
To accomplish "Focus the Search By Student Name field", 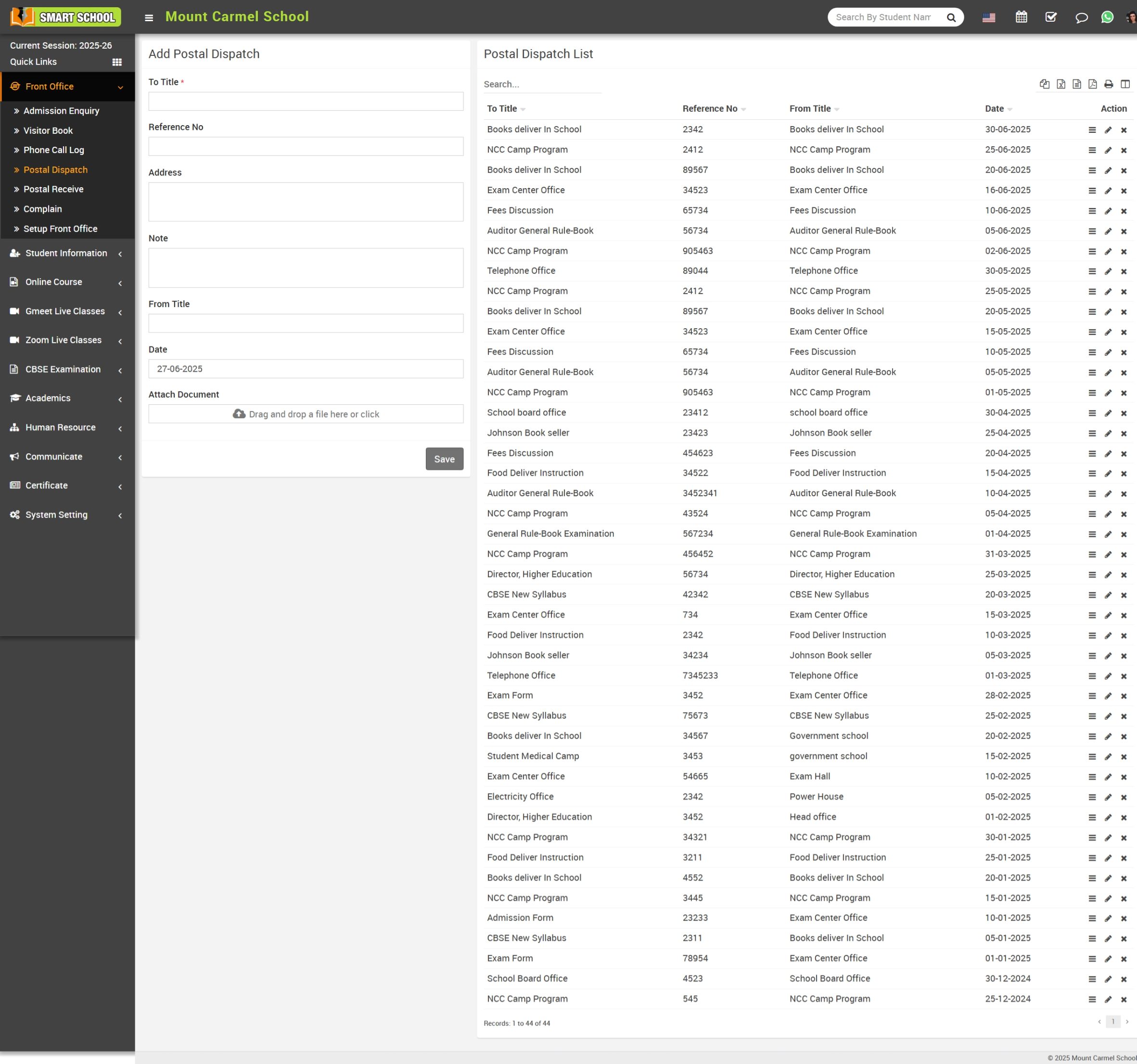I will coord(883,17).
